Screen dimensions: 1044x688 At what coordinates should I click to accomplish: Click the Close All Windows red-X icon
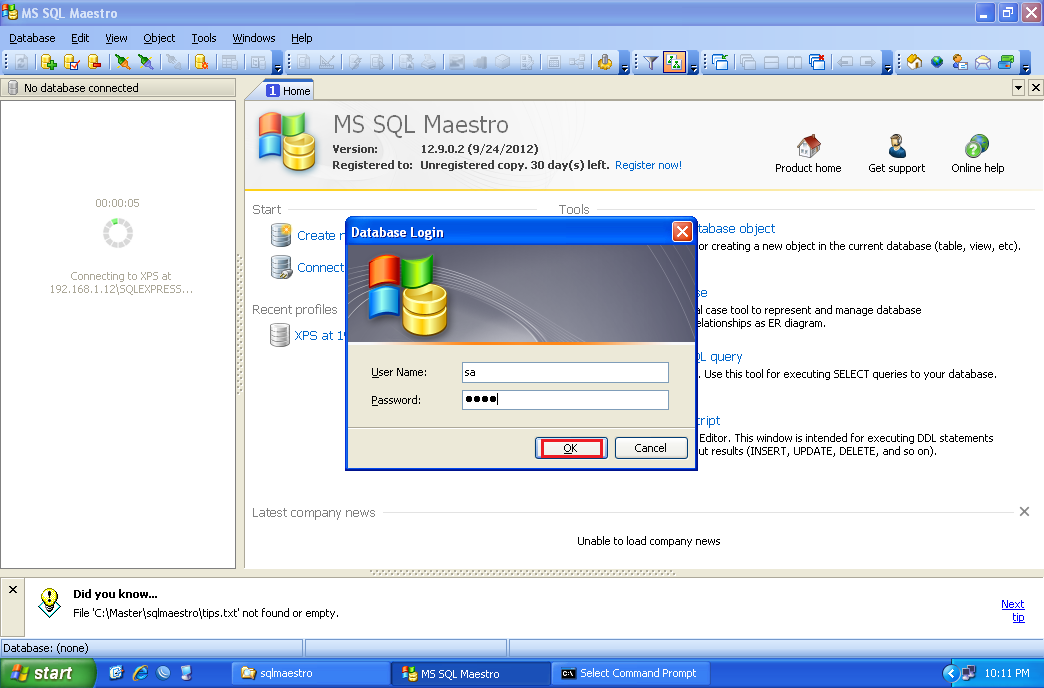click(817, 63)
